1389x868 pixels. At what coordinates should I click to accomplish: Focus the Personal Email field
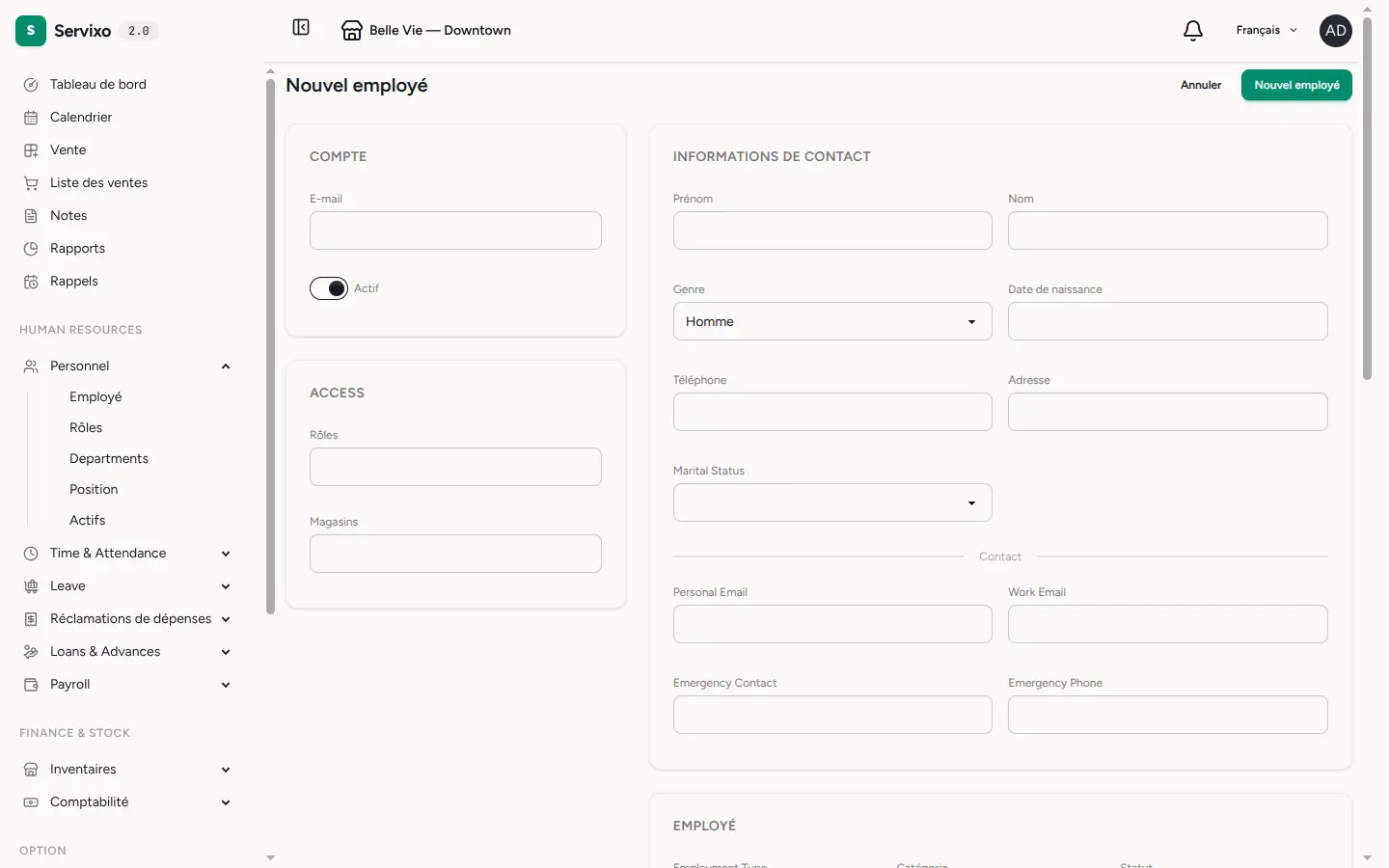pyautogui.click(x=832, y=624)
